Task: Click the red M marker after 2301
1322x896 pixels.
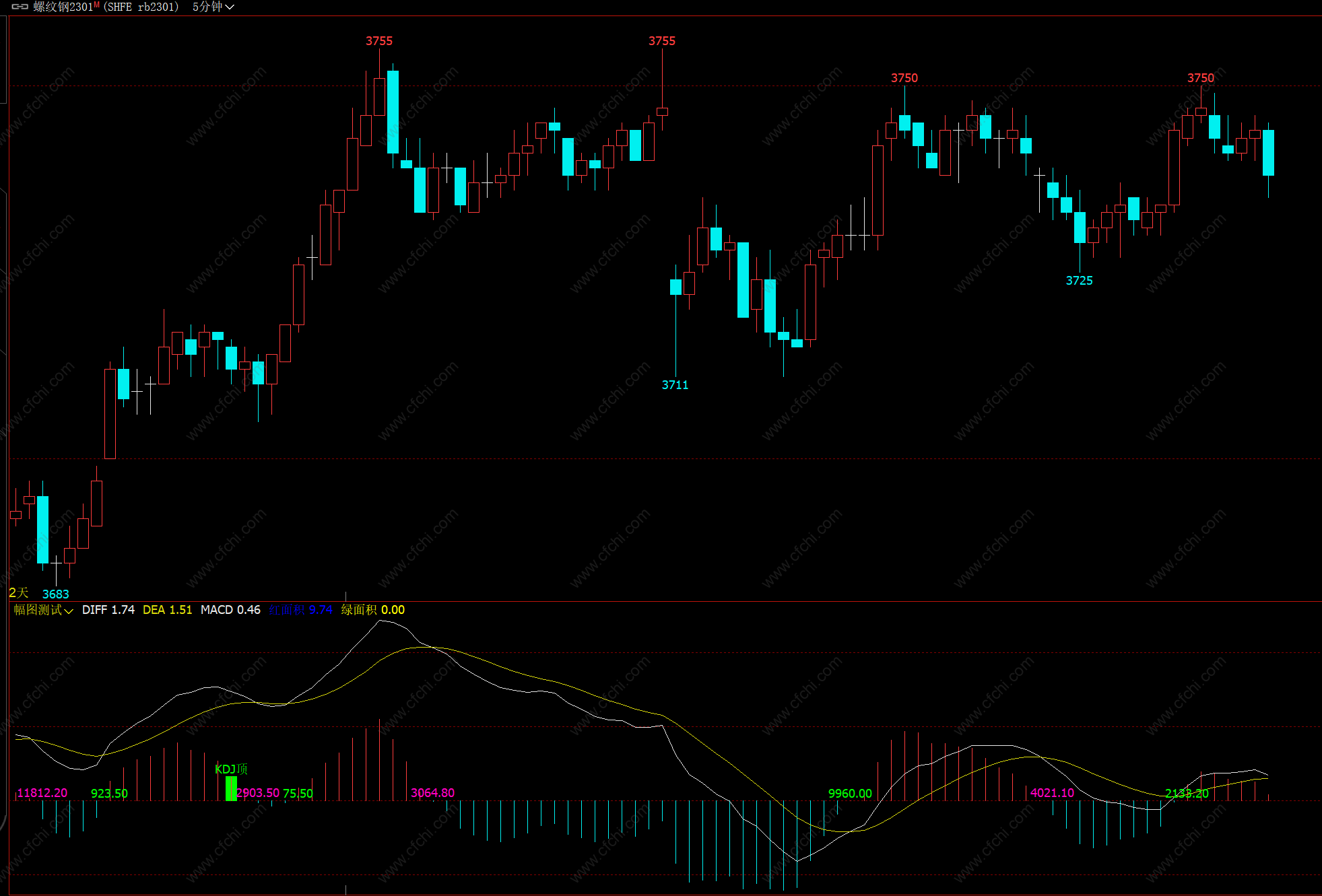Action: click(97, 5)
